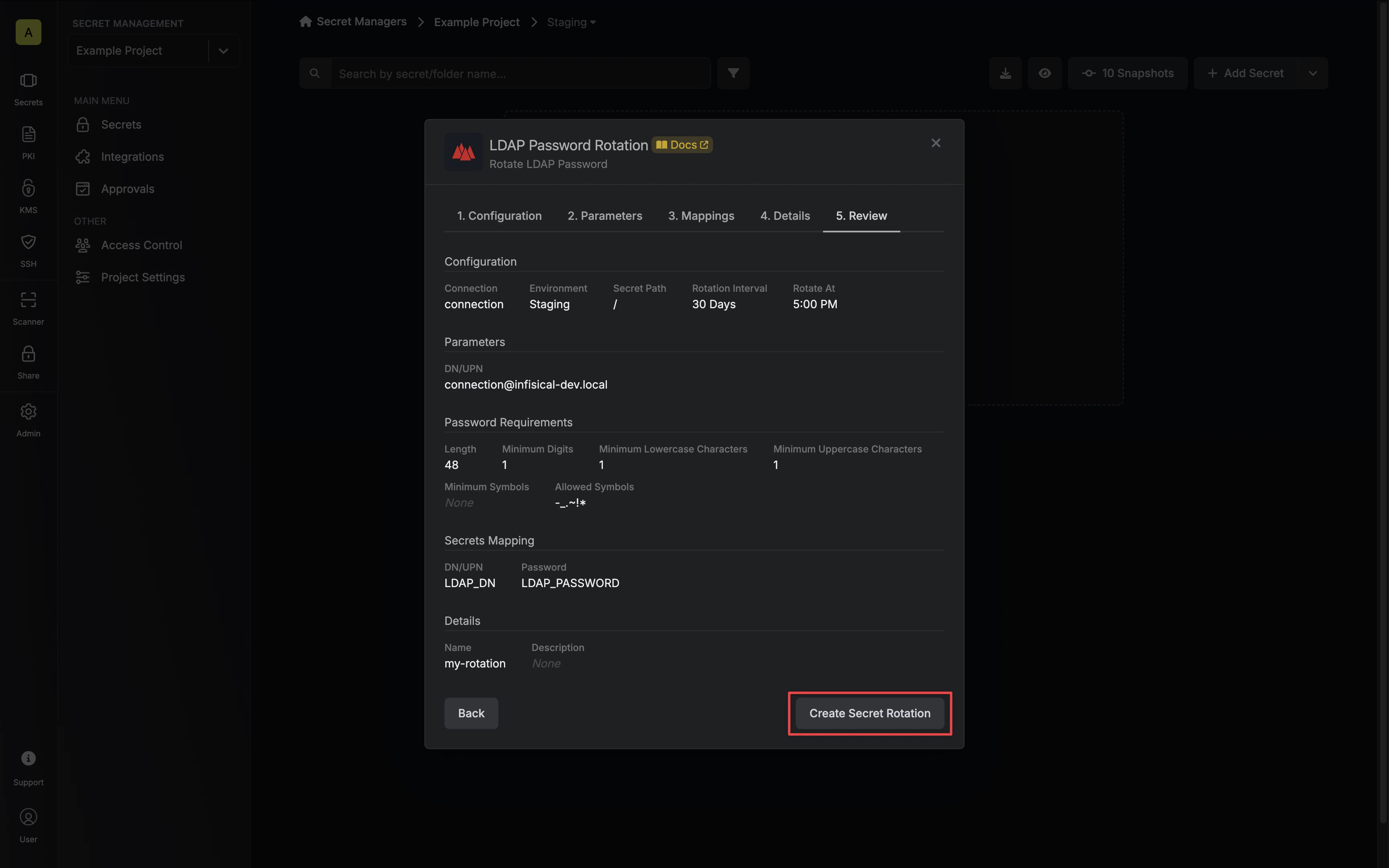Open the Admin gear icon
Screen dimensions: 1389x868
28,411
